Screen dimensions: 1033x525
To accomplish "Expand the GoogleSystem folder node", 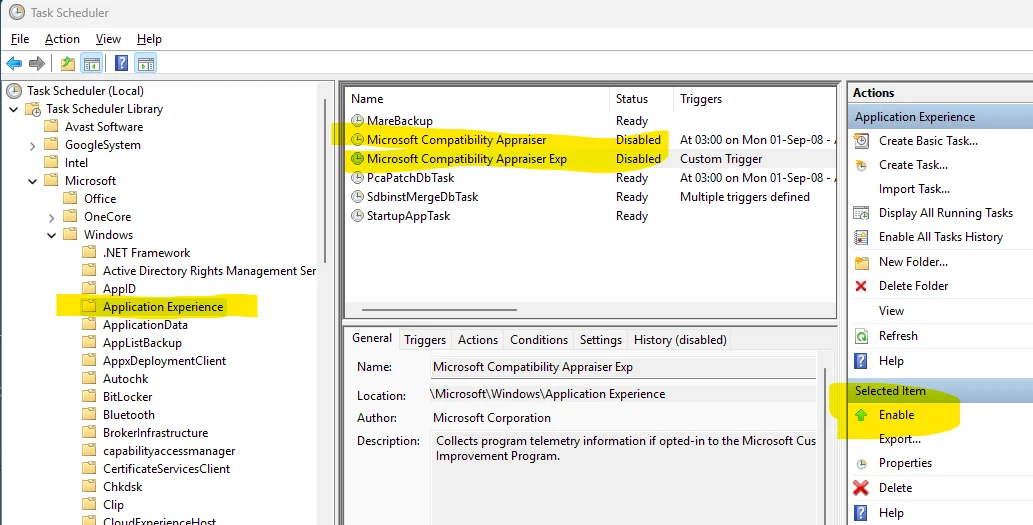I will tap(32, 146).
